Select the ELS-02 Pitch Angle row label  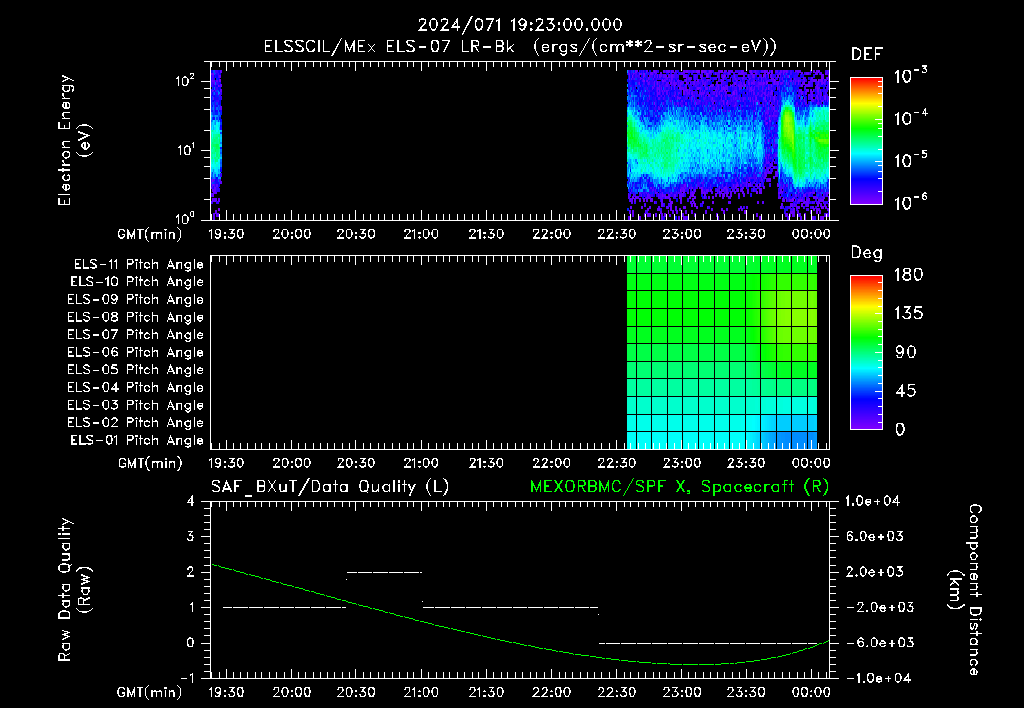click(x=135, y=423)
